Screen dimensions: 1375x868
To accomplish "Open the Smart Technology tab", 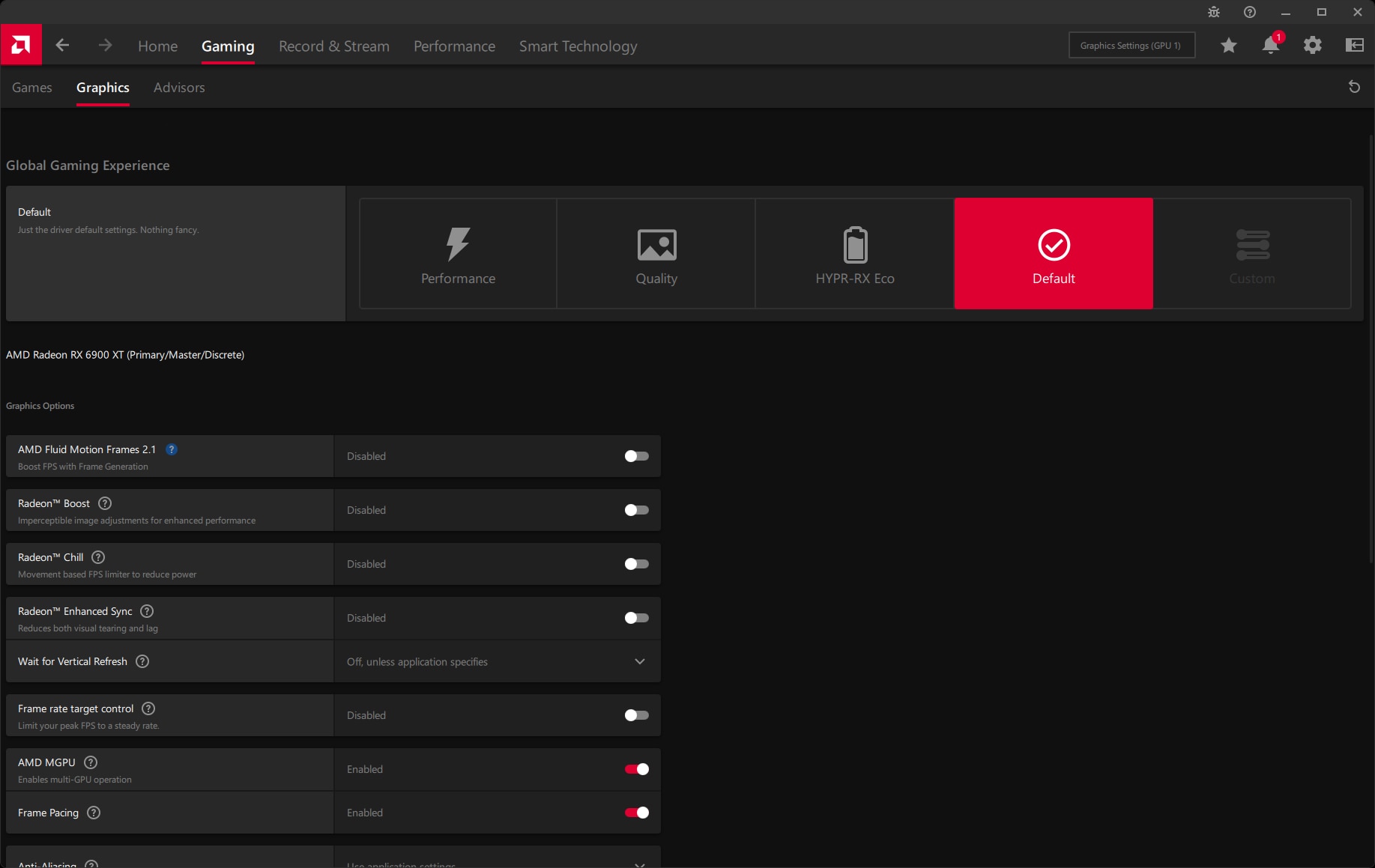I will (x=578, y=46).
